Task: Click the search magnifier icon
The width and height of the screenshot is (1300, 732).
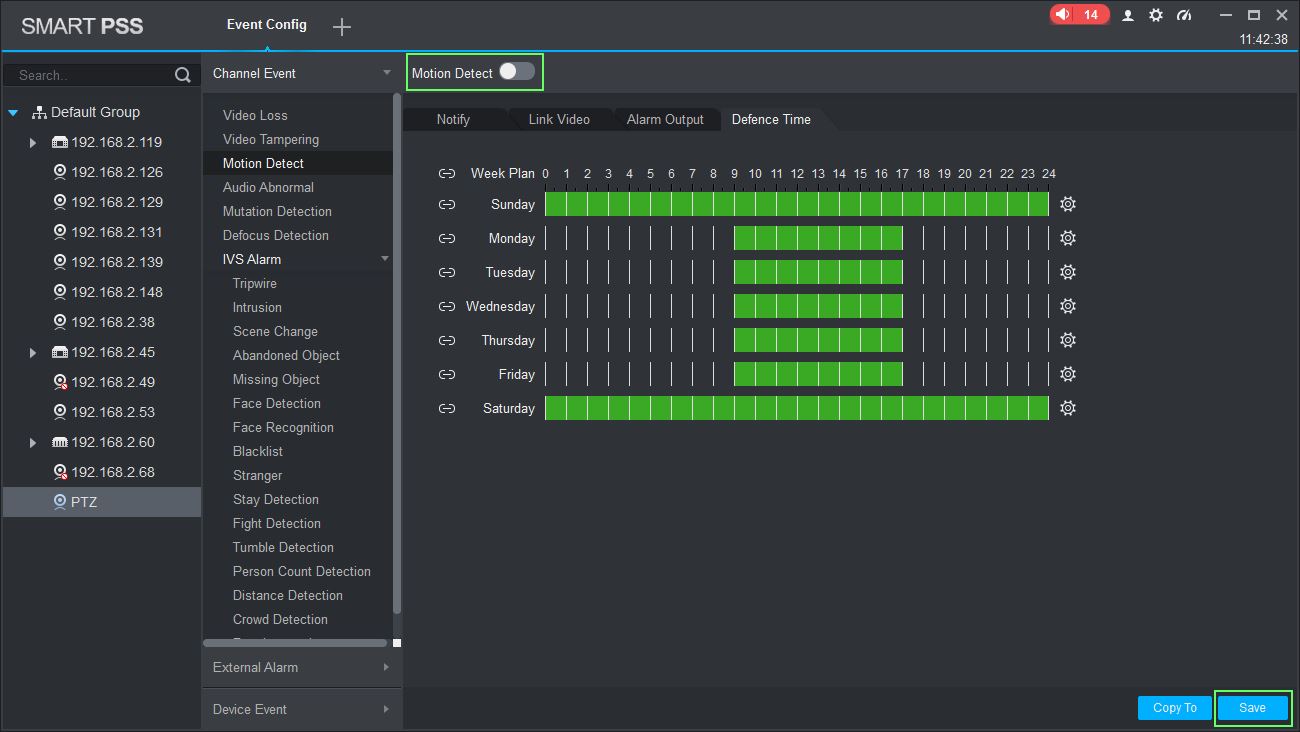Action: (x=182, y=75)
